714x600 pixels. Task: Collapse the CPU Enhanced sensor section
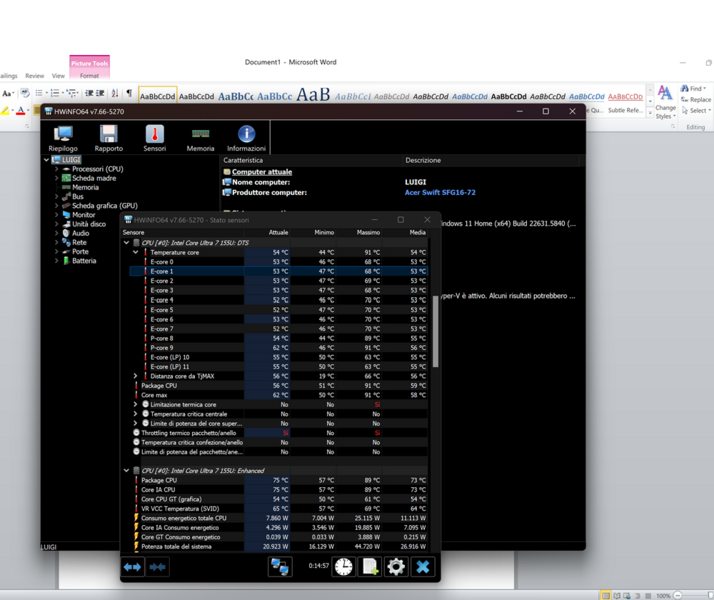127,471
